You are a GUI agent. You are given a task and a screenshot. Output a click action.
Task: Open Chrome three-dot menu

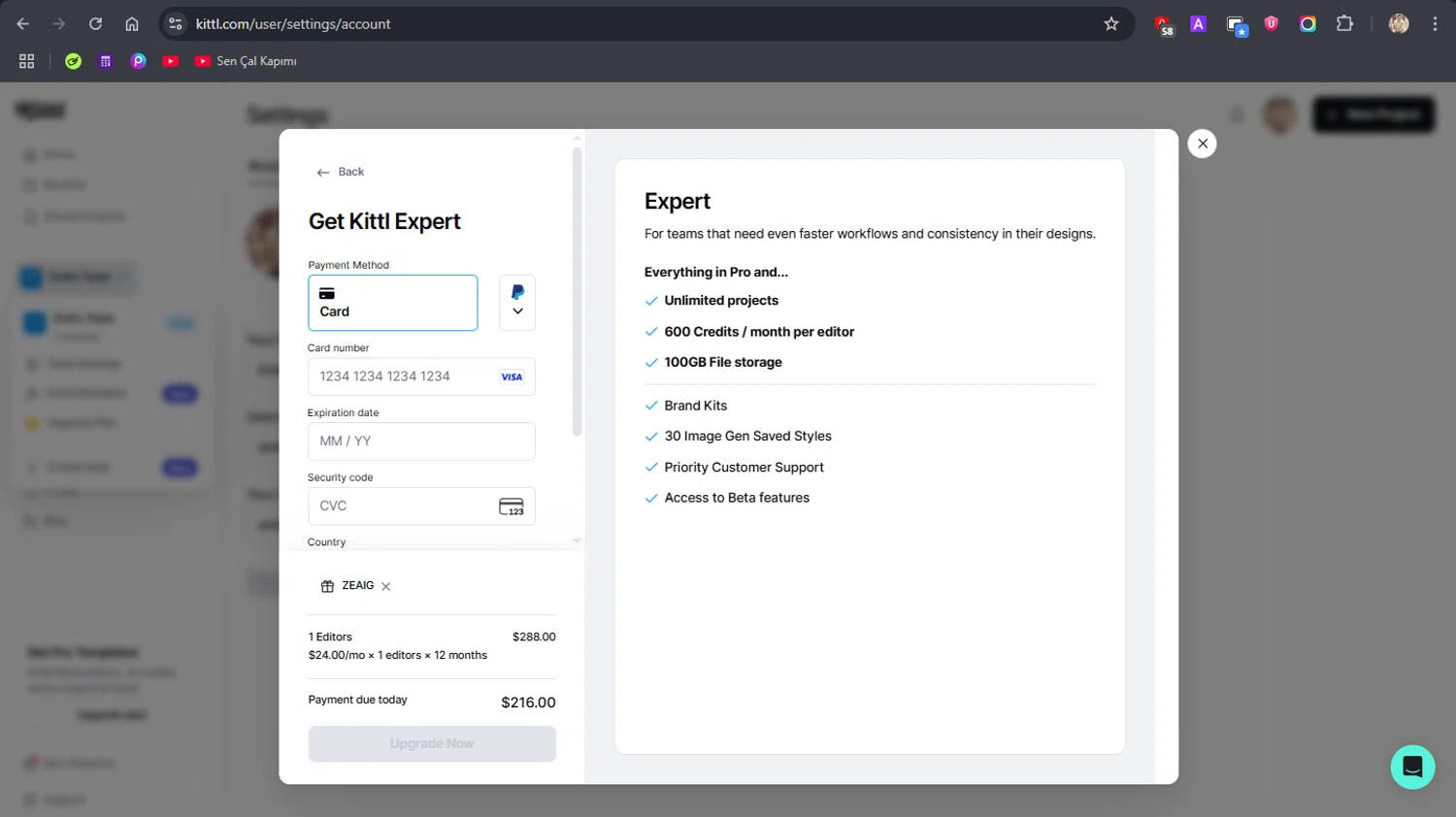(1435, 24)
